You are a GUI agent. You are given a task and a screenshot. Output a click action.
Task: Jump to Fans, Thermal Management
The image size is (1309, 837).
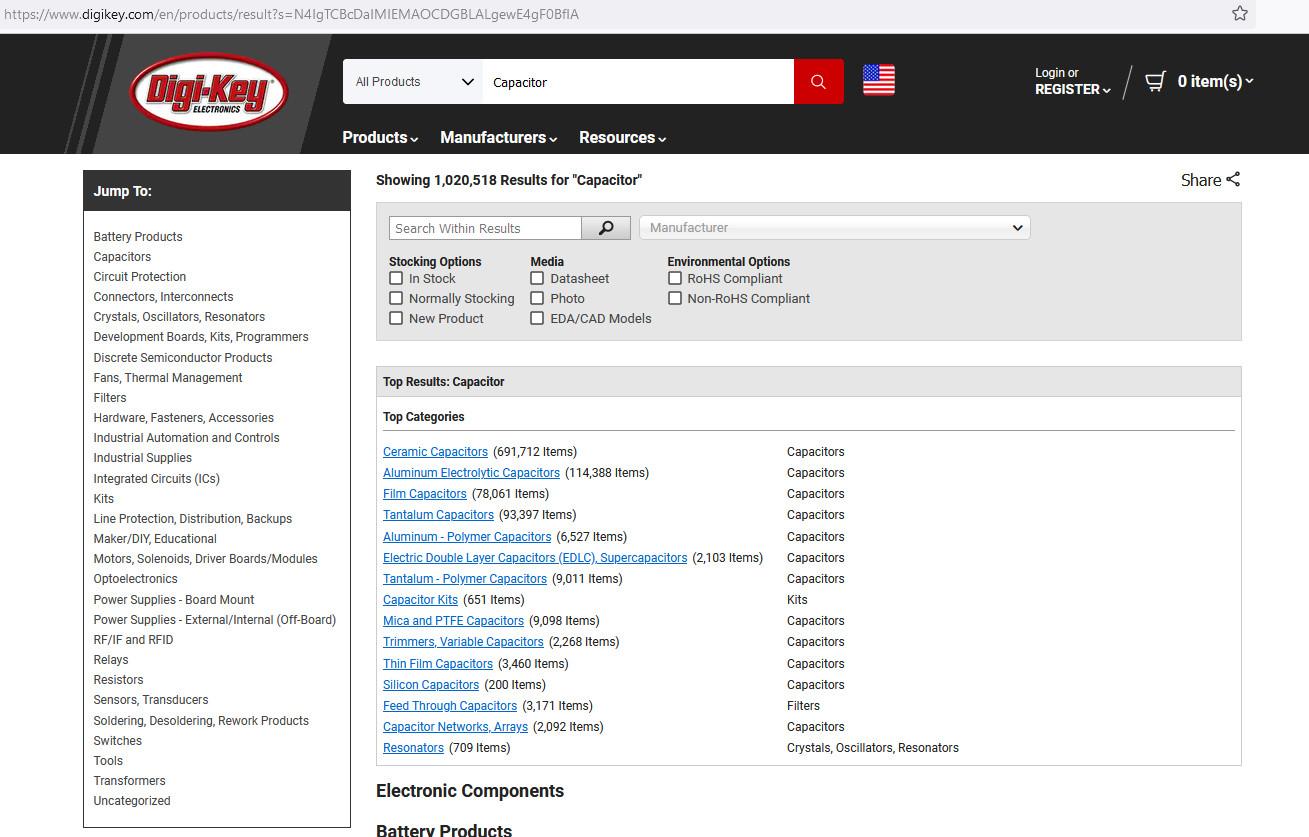[x=168, y=378]
